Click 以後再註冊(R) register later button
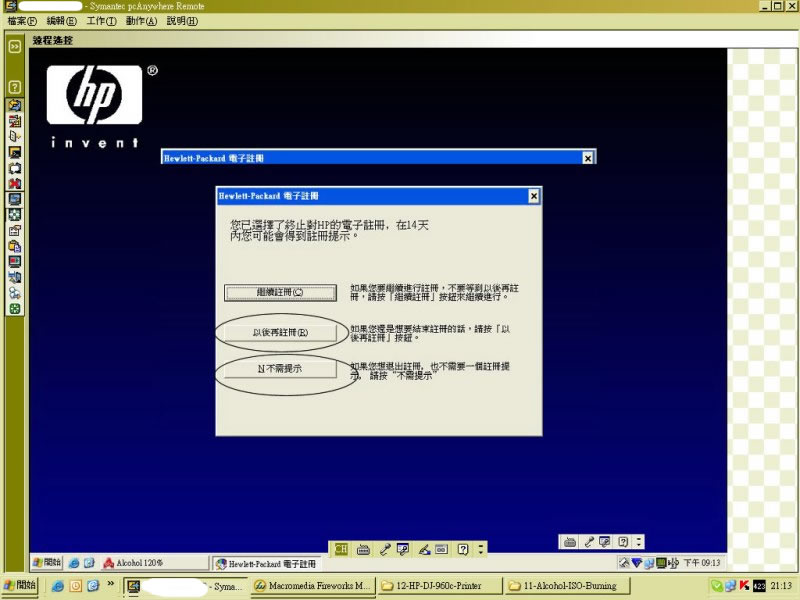The width and height of the screenshot is (800, 600). pos(280,332)
